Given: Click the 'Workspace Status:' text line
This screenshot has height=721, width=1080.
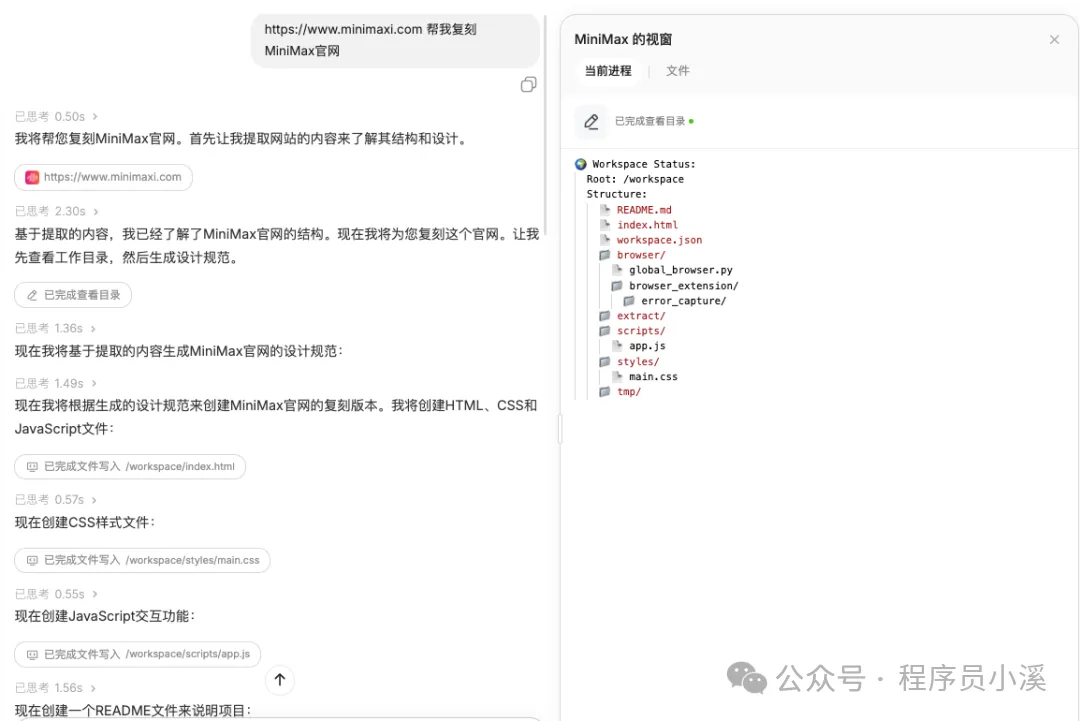Looking at the screenshot, I should pyautogui.click(x=644, y=164).
